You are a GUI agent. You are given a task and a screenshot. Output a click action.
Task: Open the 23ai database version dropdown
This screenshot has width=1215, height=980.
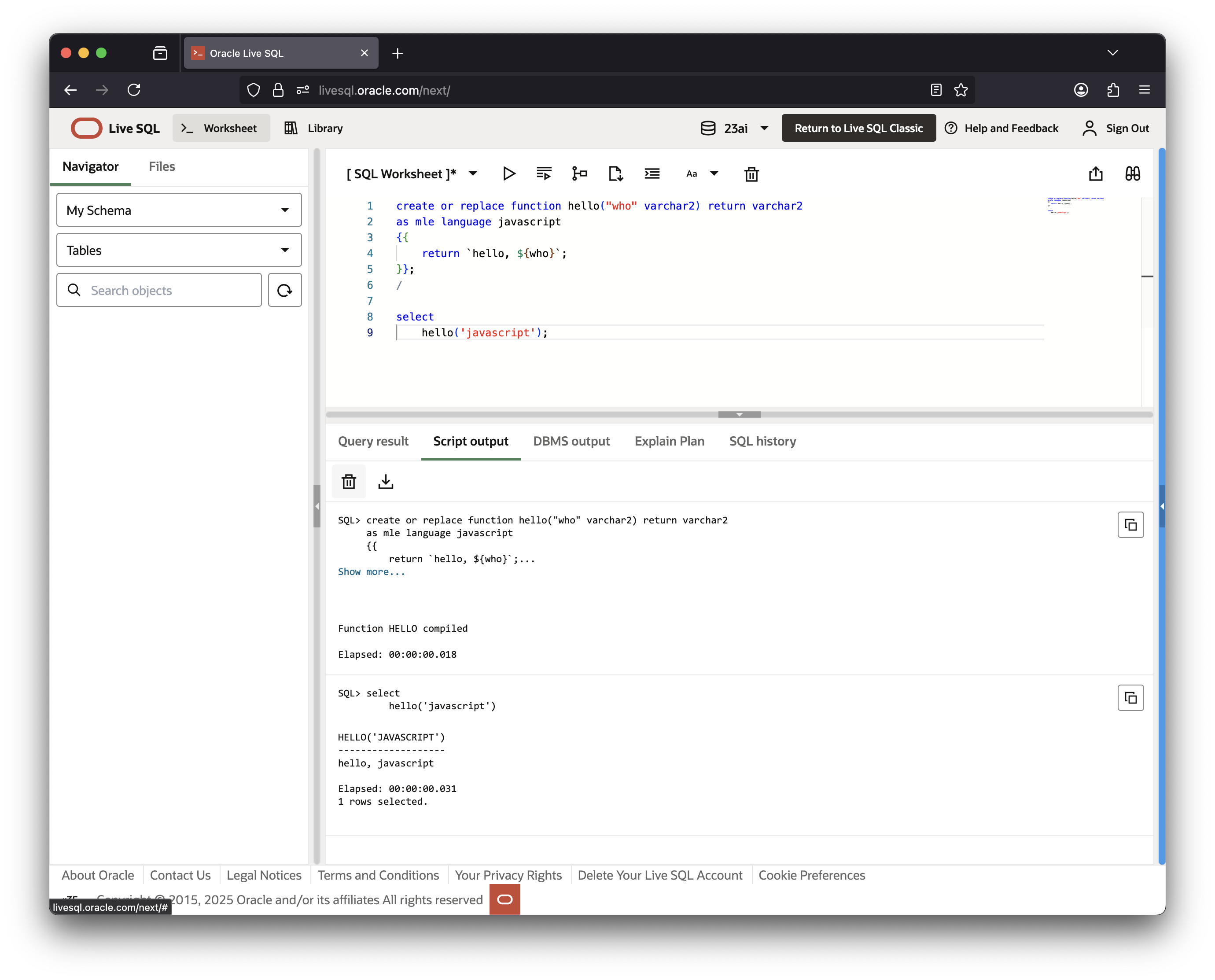734,129
